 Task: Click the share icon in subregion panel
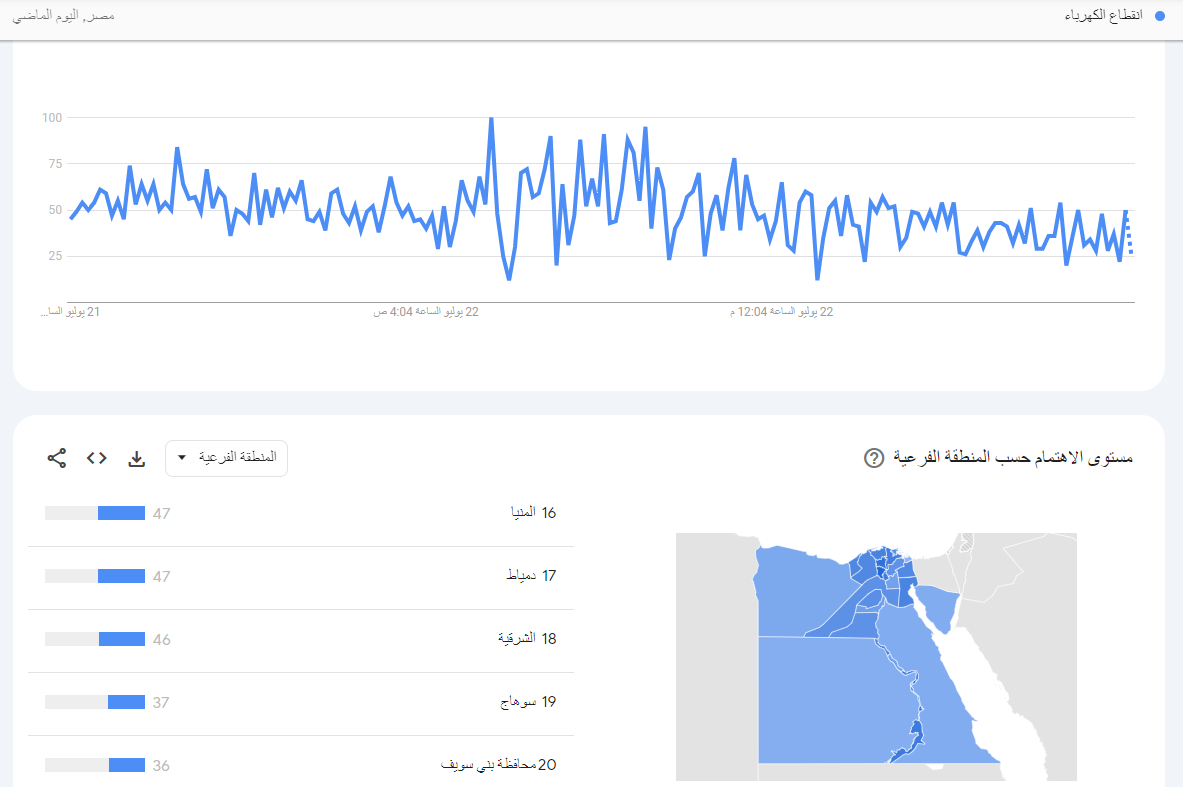[57, 458]
